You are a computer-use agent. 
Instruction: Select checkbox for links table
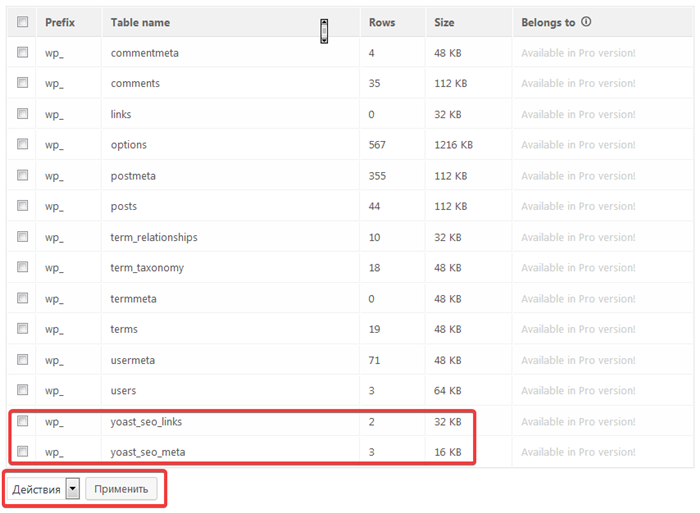pos(22,113)
